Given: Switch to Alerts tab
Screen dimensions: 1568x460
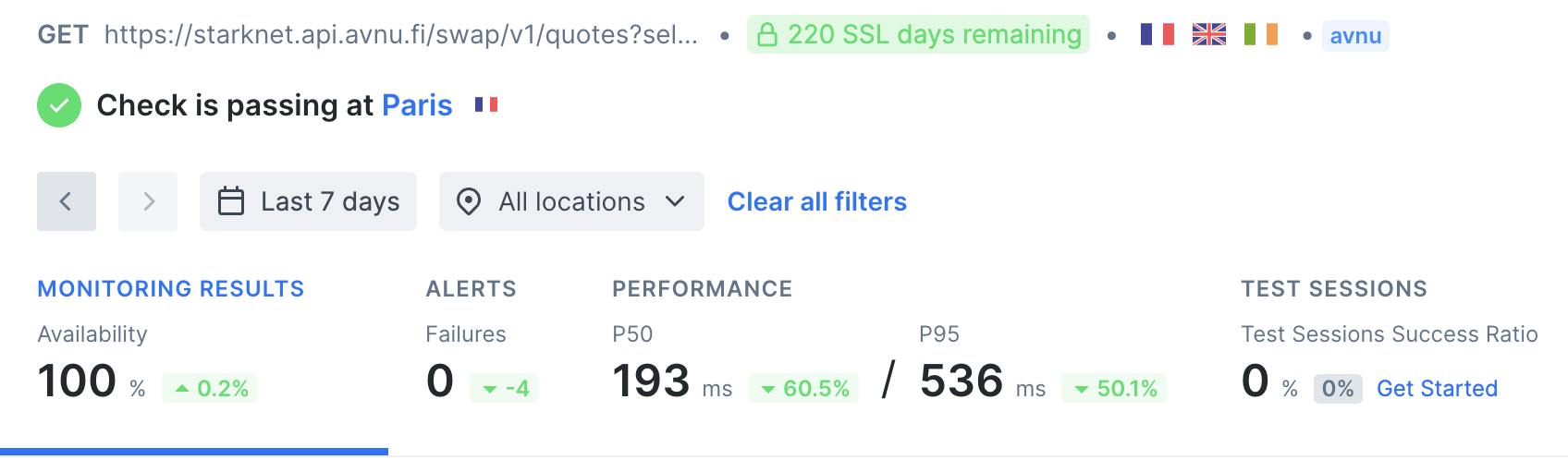Looking at the screenshot, I should click(x=471, y=289).
